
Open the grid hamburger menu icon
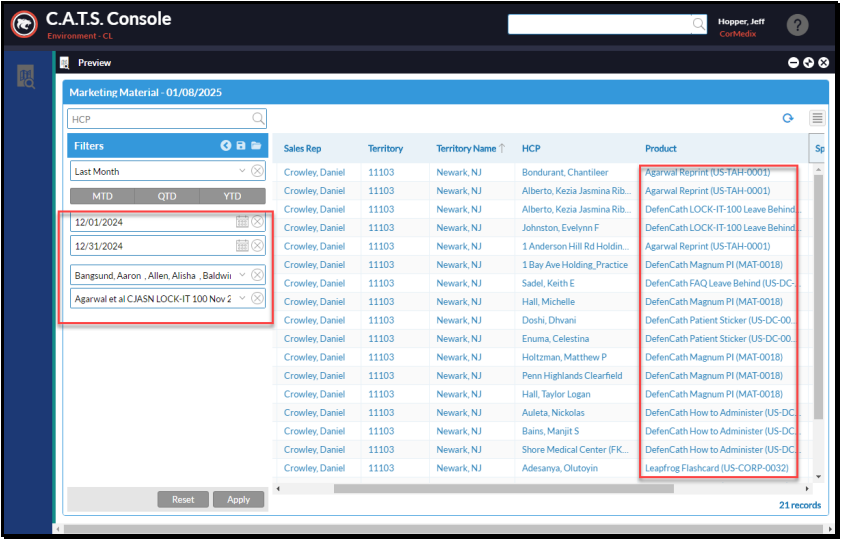click(817, 118)
